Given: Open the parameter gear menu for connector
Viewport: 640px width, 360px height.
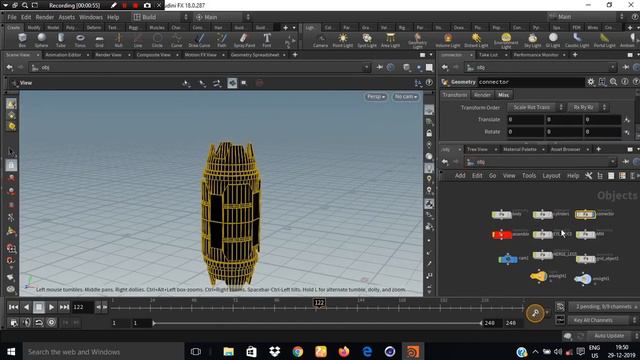Looking at the screenshot, I should click(x=591, y=82).
